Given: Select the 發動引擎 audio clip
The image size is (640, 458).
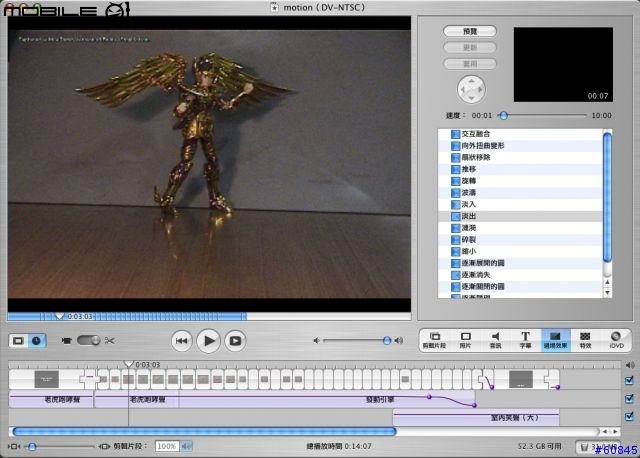Looking at the screenshot, I should point(327,400).
